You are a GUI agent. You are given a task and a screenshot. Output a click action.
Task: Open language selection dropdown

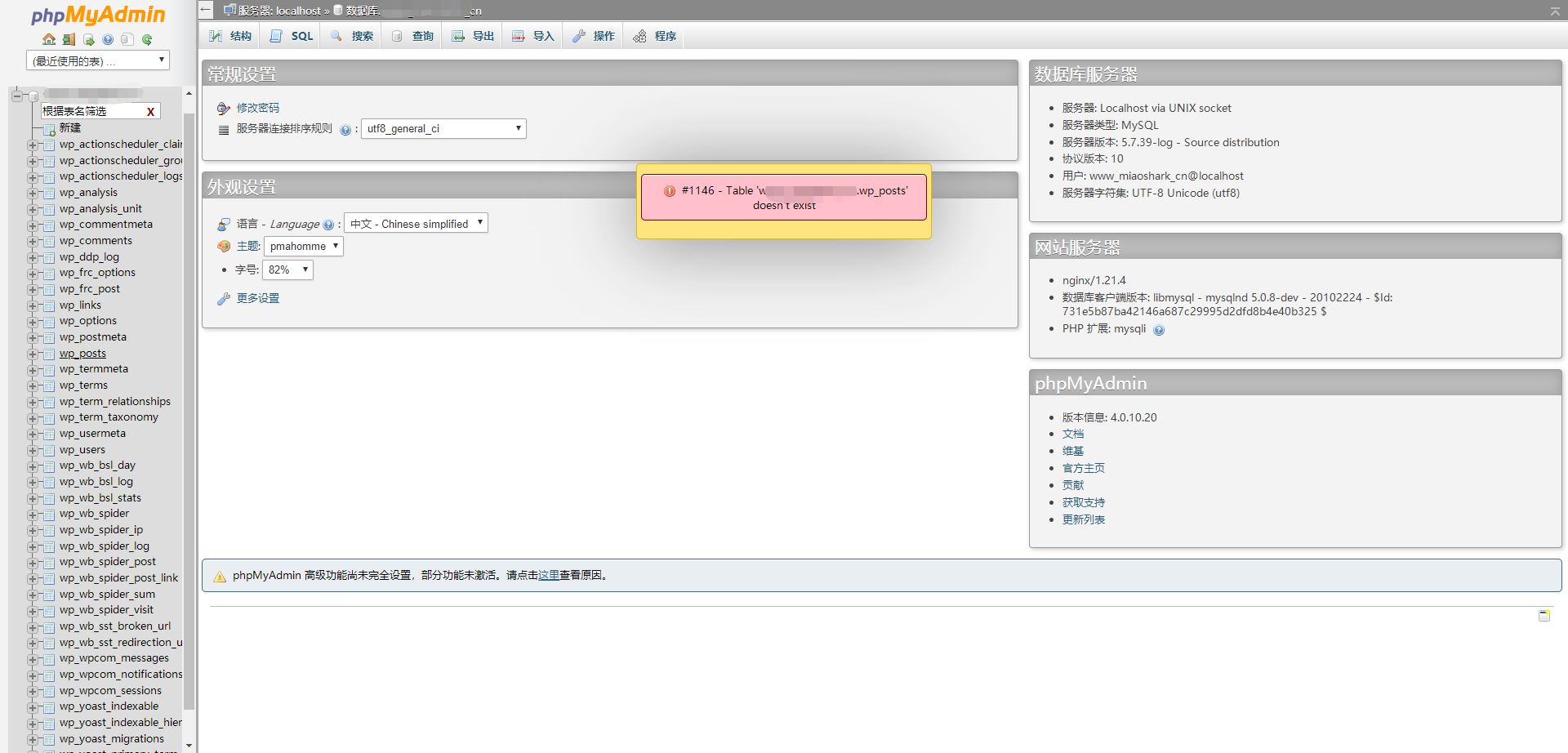tap(416, 223)
